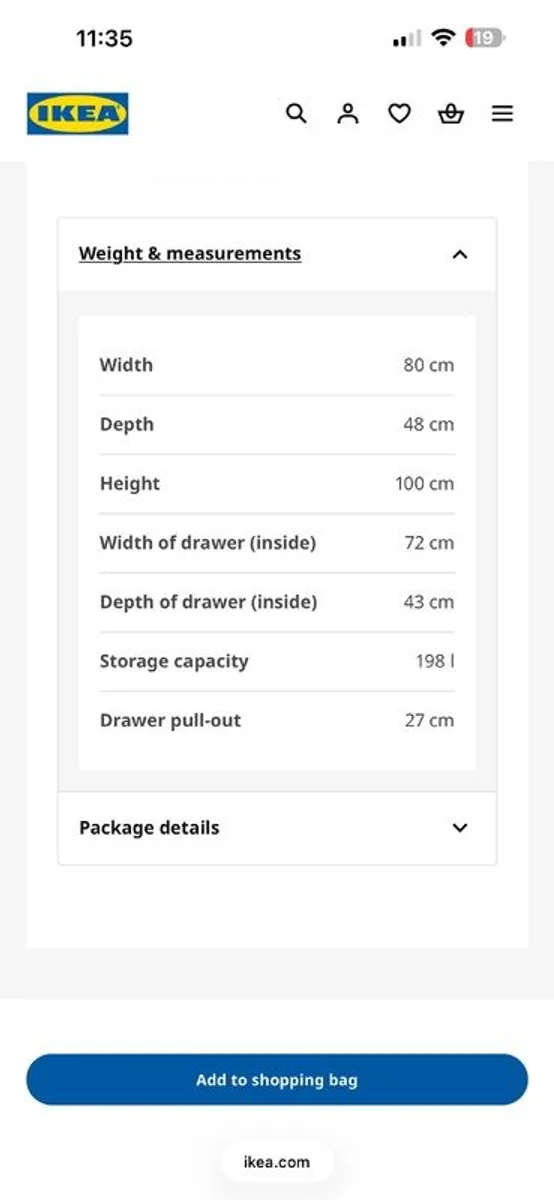
Task: Select the Width 80 cm row
Action: (277, 365)
